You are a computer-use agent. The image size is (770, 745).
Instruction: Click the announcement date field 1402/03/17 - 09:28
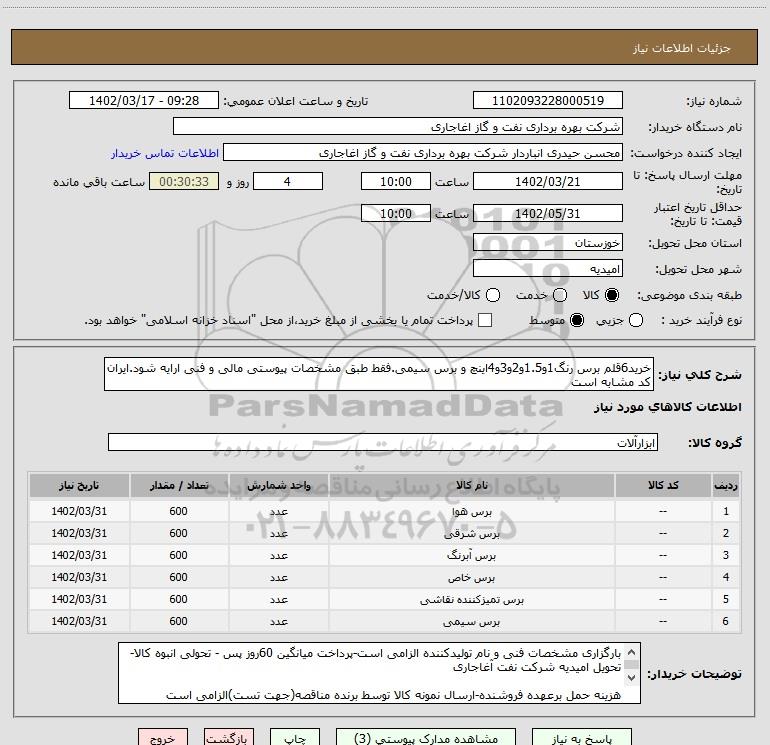pyautogui.click(x=144, y=101)
